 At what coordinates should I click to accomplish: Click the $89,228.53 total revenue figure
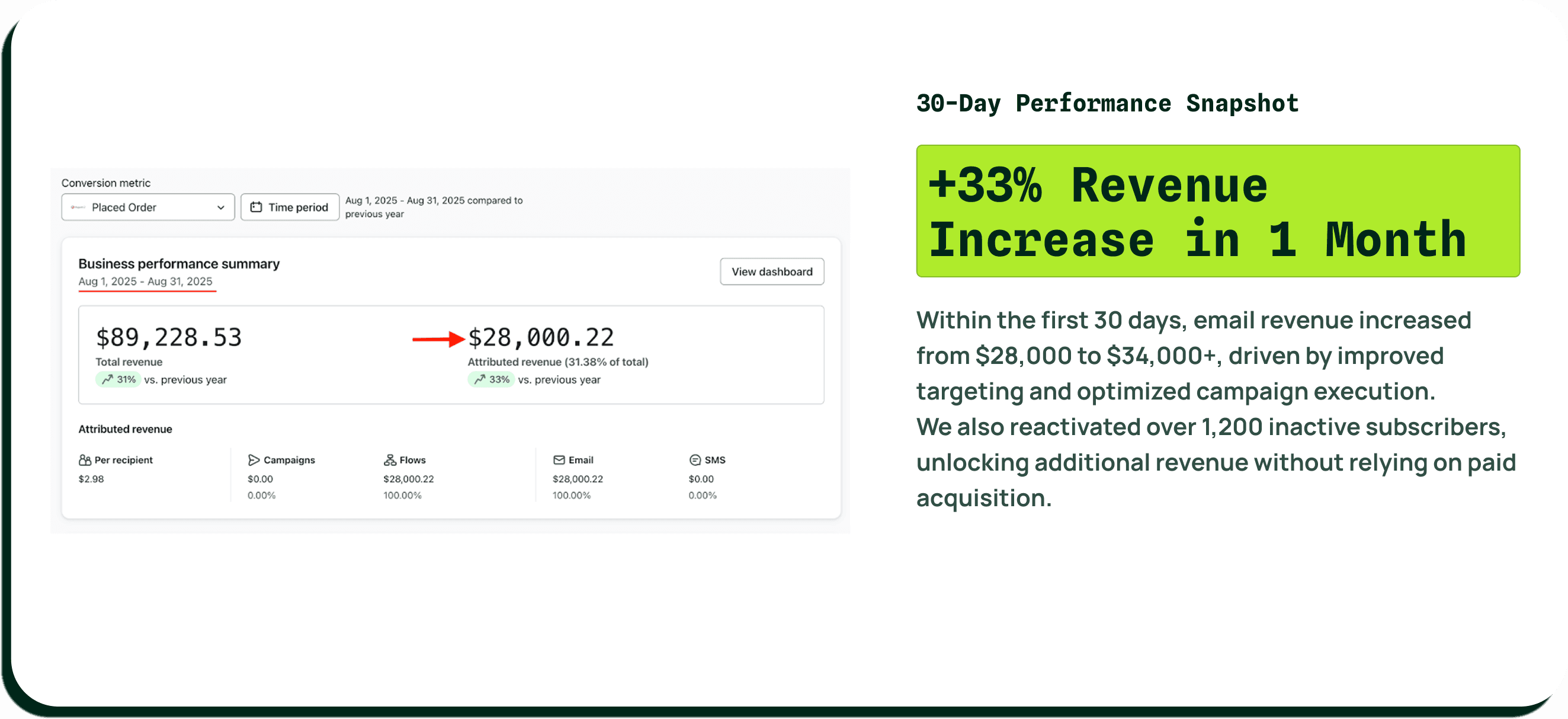point(169,337)
